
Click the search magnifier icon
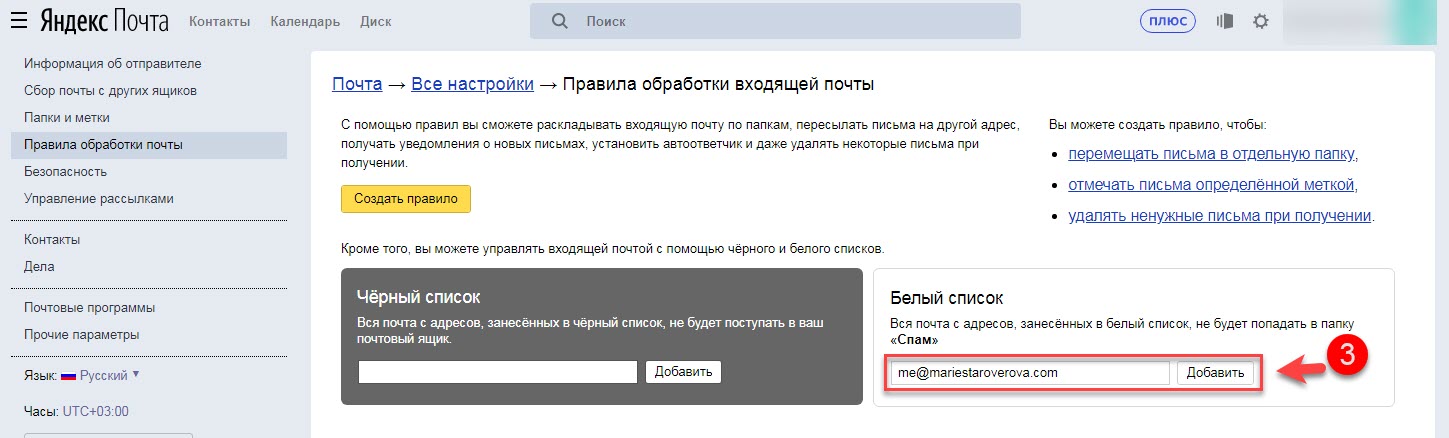560,21
